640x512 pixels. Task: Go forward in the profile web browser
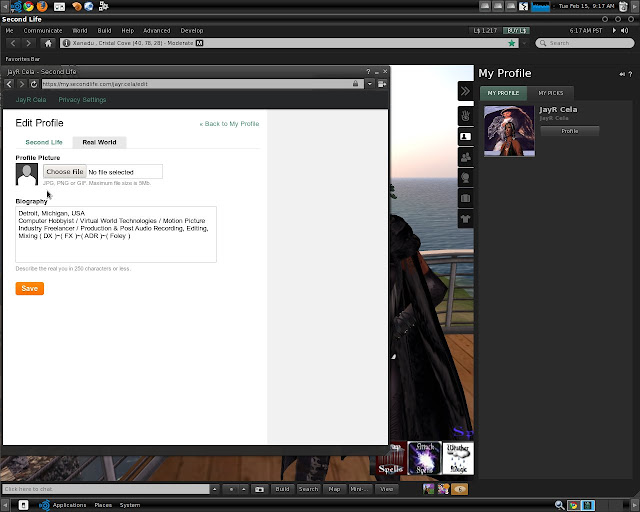(x=22, y=84)
